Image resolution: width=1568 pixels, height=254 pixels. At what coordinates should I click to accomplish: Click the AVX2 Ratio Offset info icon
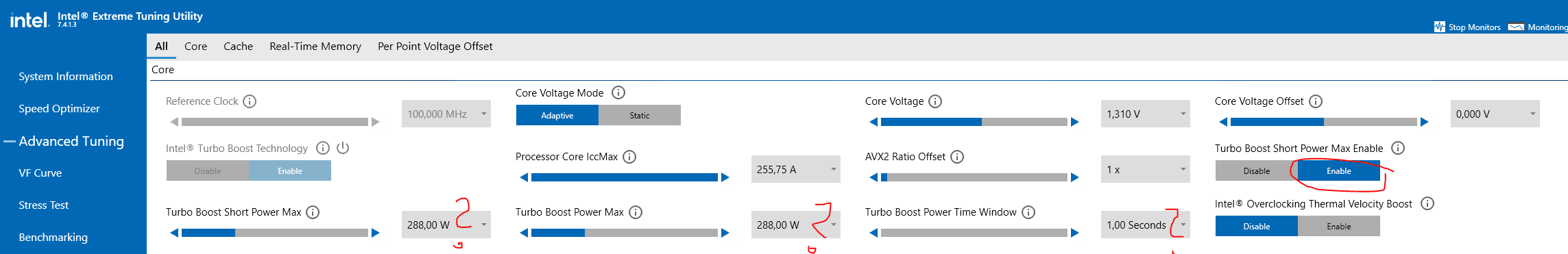957,157
